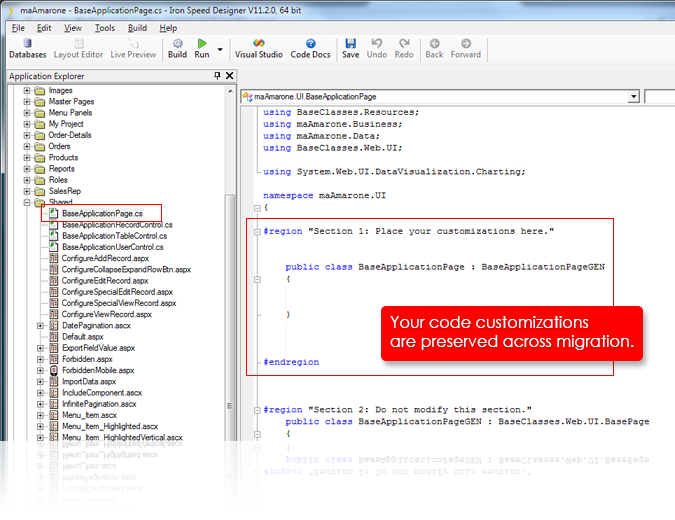Open the View menu

(73, 28)
